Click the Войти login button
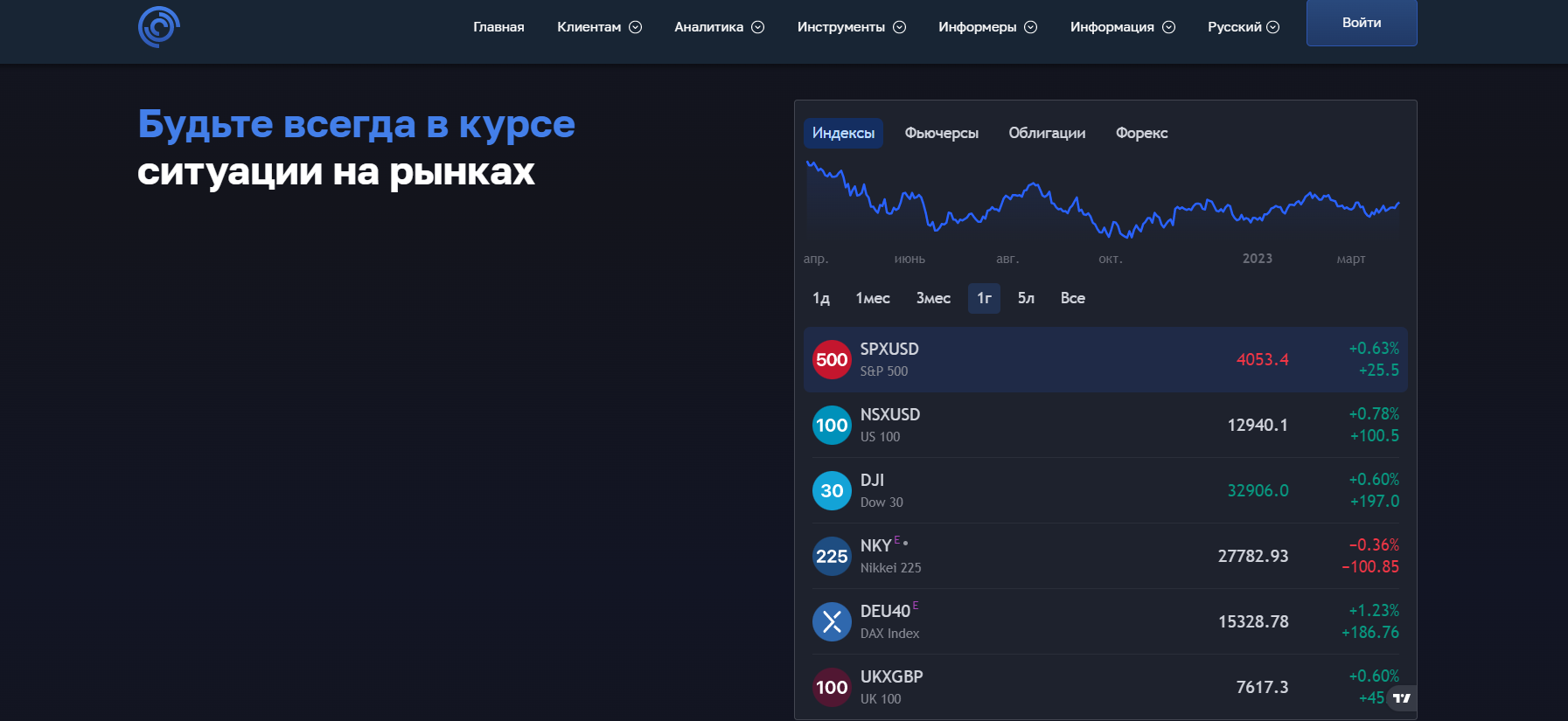The height and width of the screenshot is (721, 1568). (x=1362, y=23)
